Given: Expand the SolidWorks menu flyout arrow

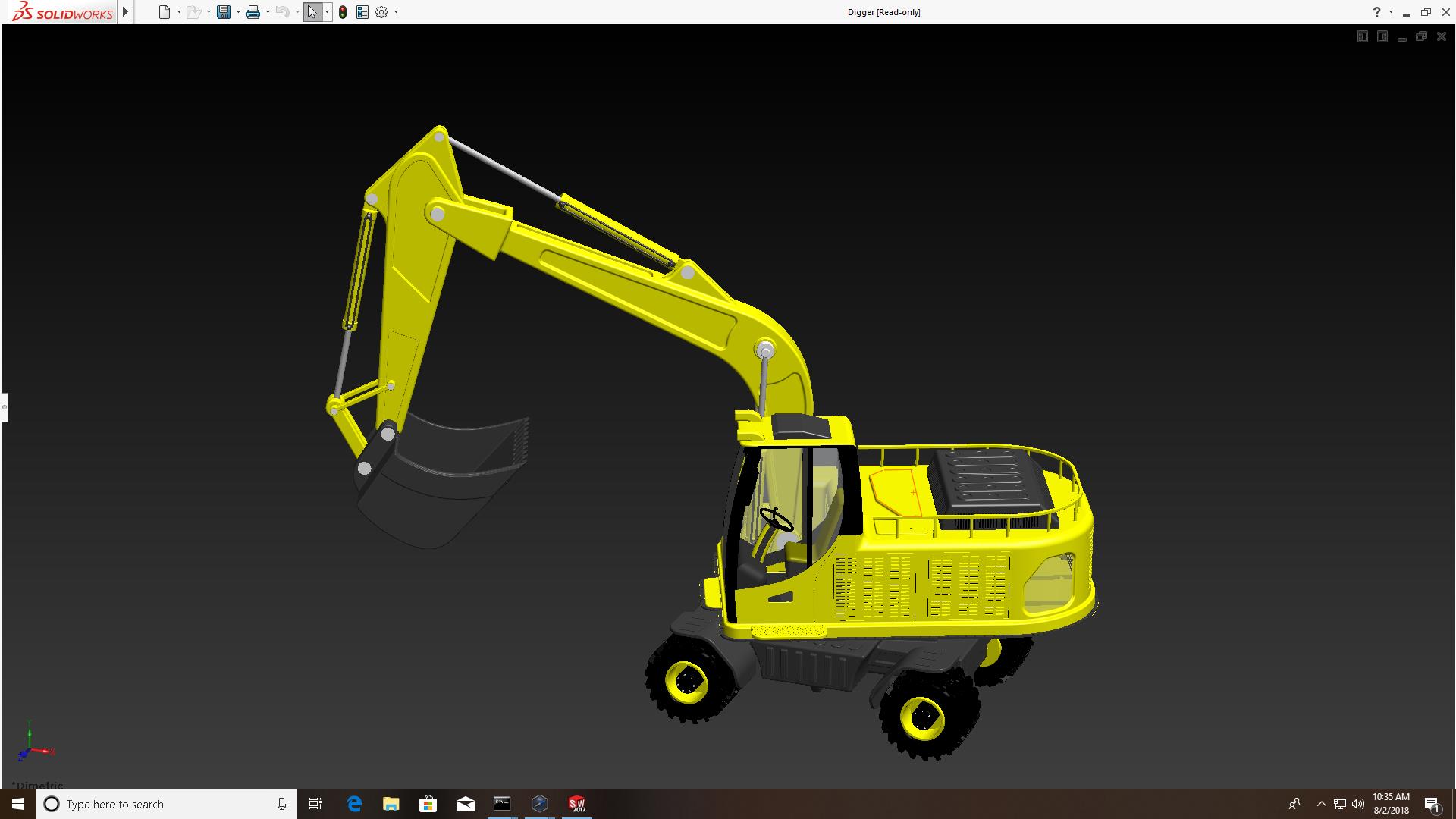Looking at the screenshot, I should point(126,12).
